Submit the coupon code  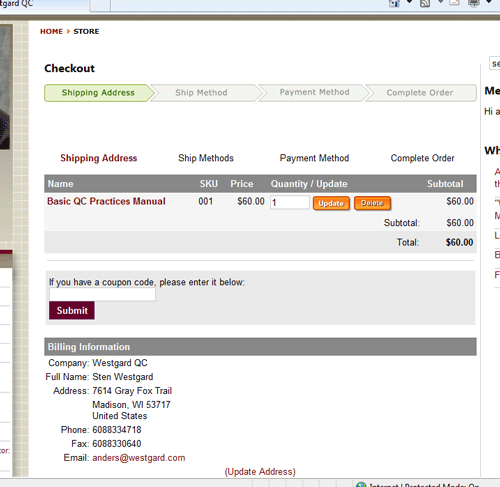click(72, 310)
